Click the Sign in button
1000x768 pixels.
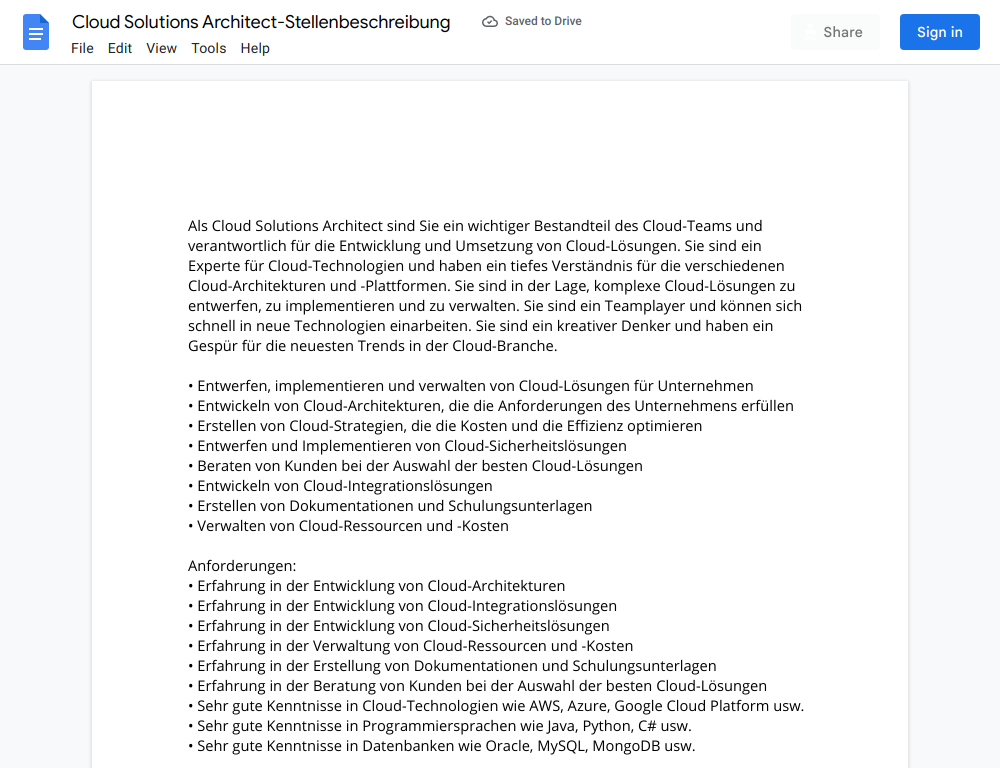click(939, 32)
